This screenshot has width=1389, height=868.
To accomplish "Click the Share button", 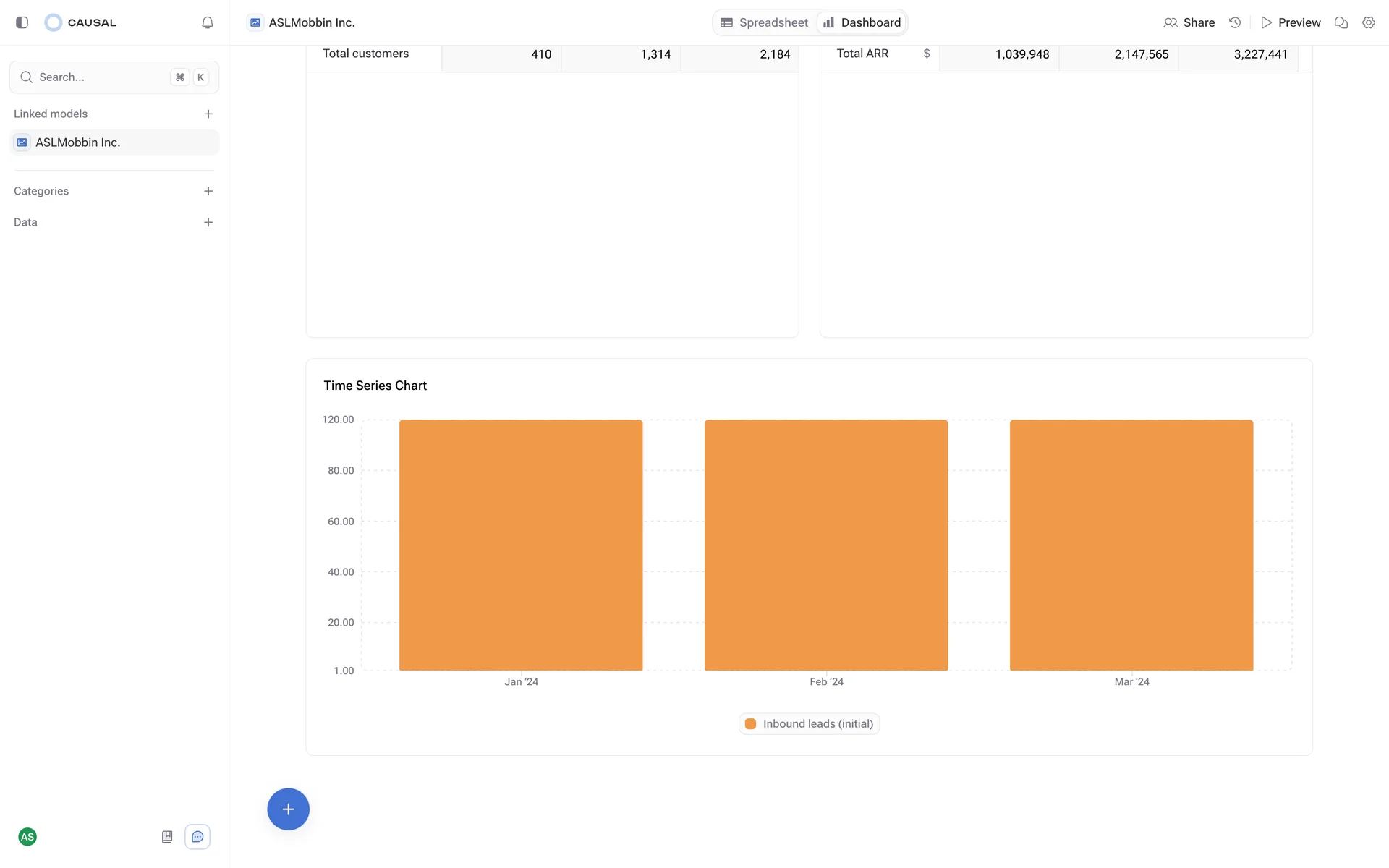I will pos(1189,22).
